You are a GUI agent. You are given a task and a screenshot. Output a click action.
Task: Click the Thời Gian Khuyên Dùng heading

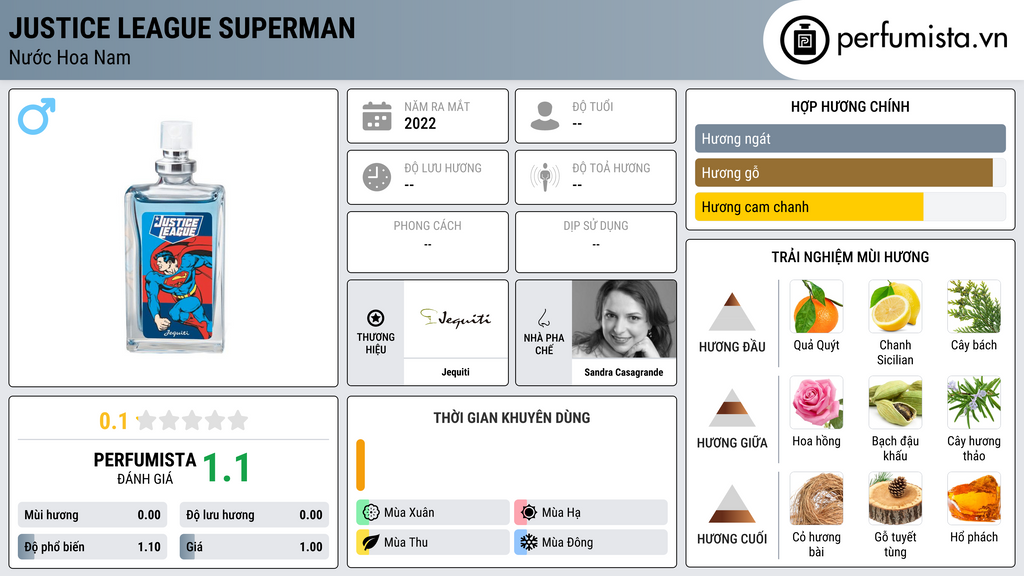coord(512,418)
